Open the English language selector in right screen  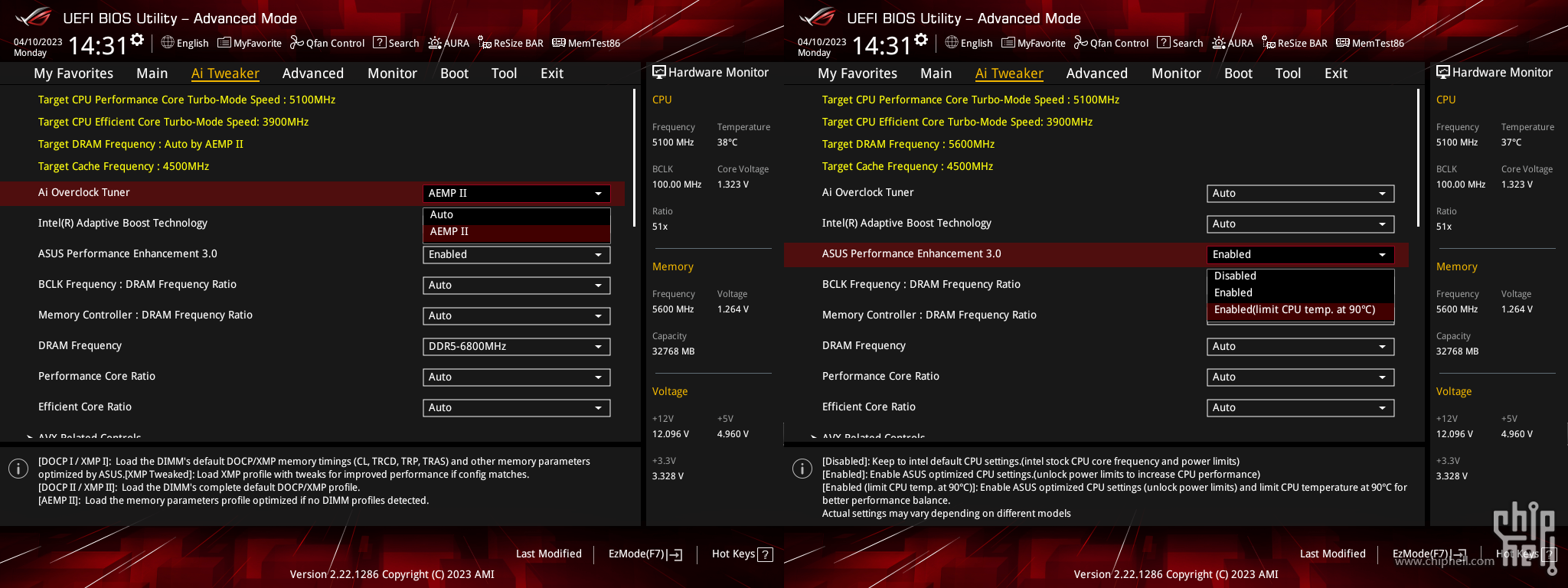(969, 43)
